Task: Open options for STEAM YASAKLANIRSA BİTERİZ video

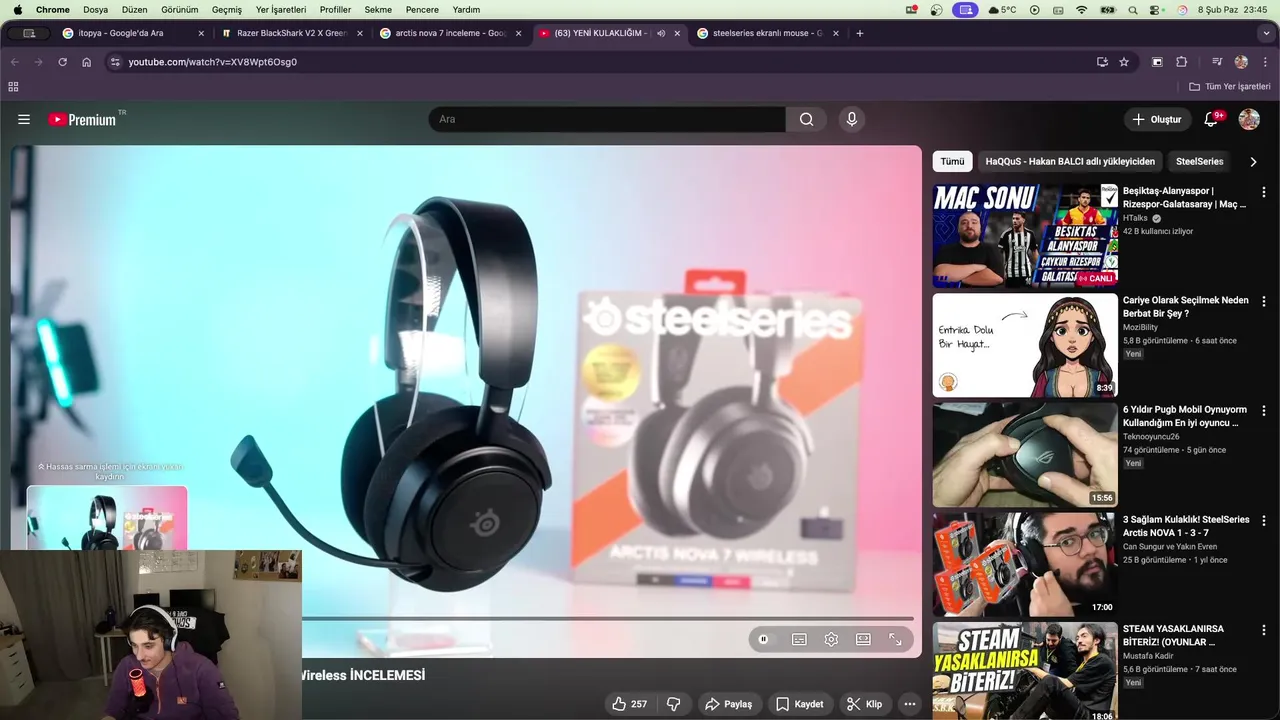Action: [1263, 630]
